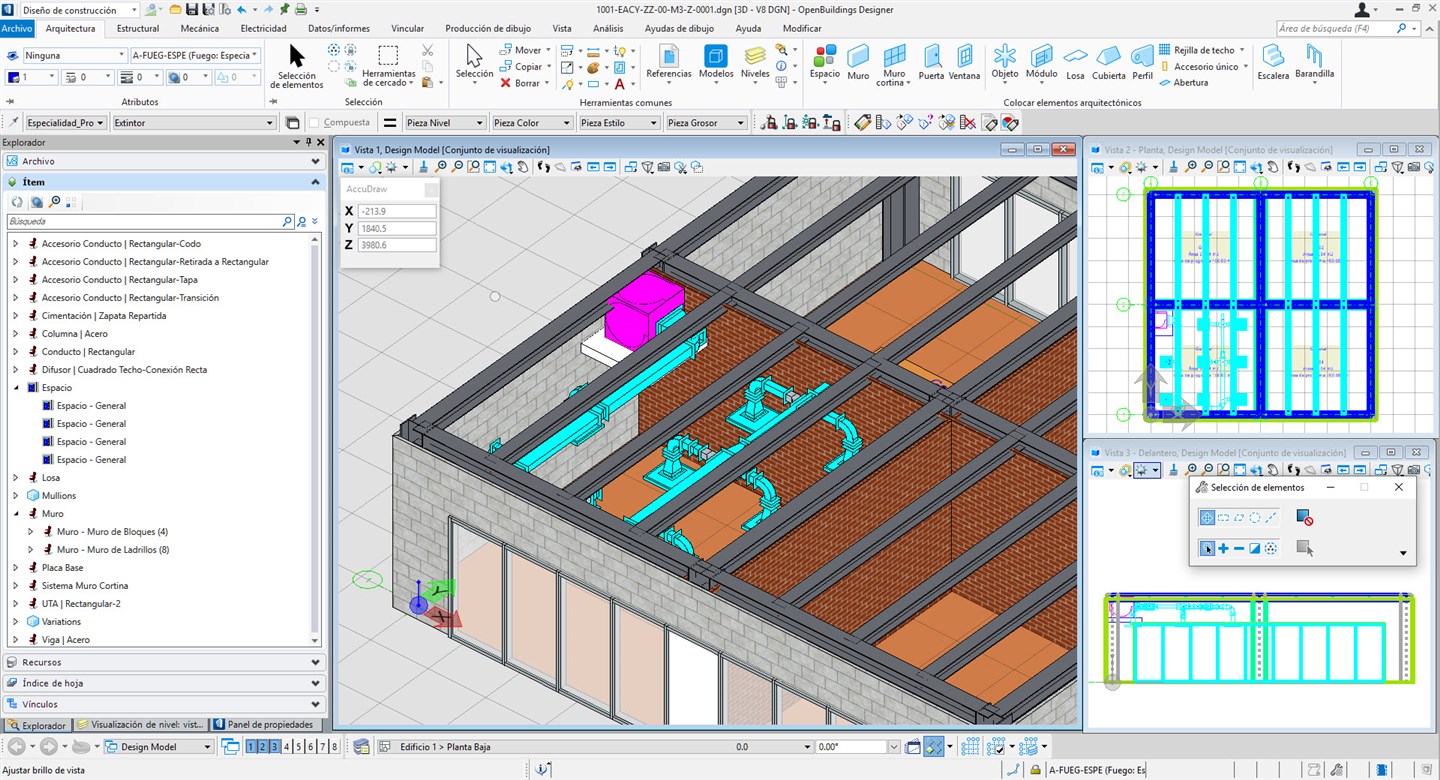Viewport: 1440px width, 780px height.
Task: Toggle view 6 button in view group
Action: point(310,747)
